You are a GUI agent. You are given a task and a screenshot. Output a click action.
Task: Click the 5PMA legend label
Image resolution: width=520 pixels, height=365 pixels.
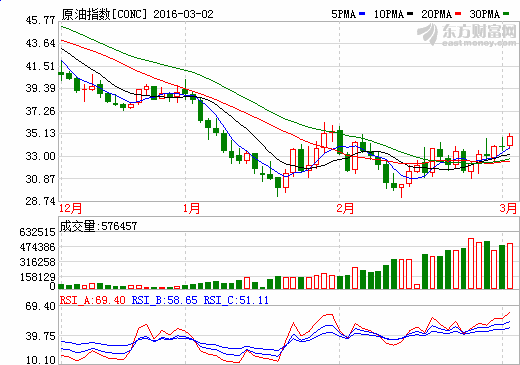point(343,14)
